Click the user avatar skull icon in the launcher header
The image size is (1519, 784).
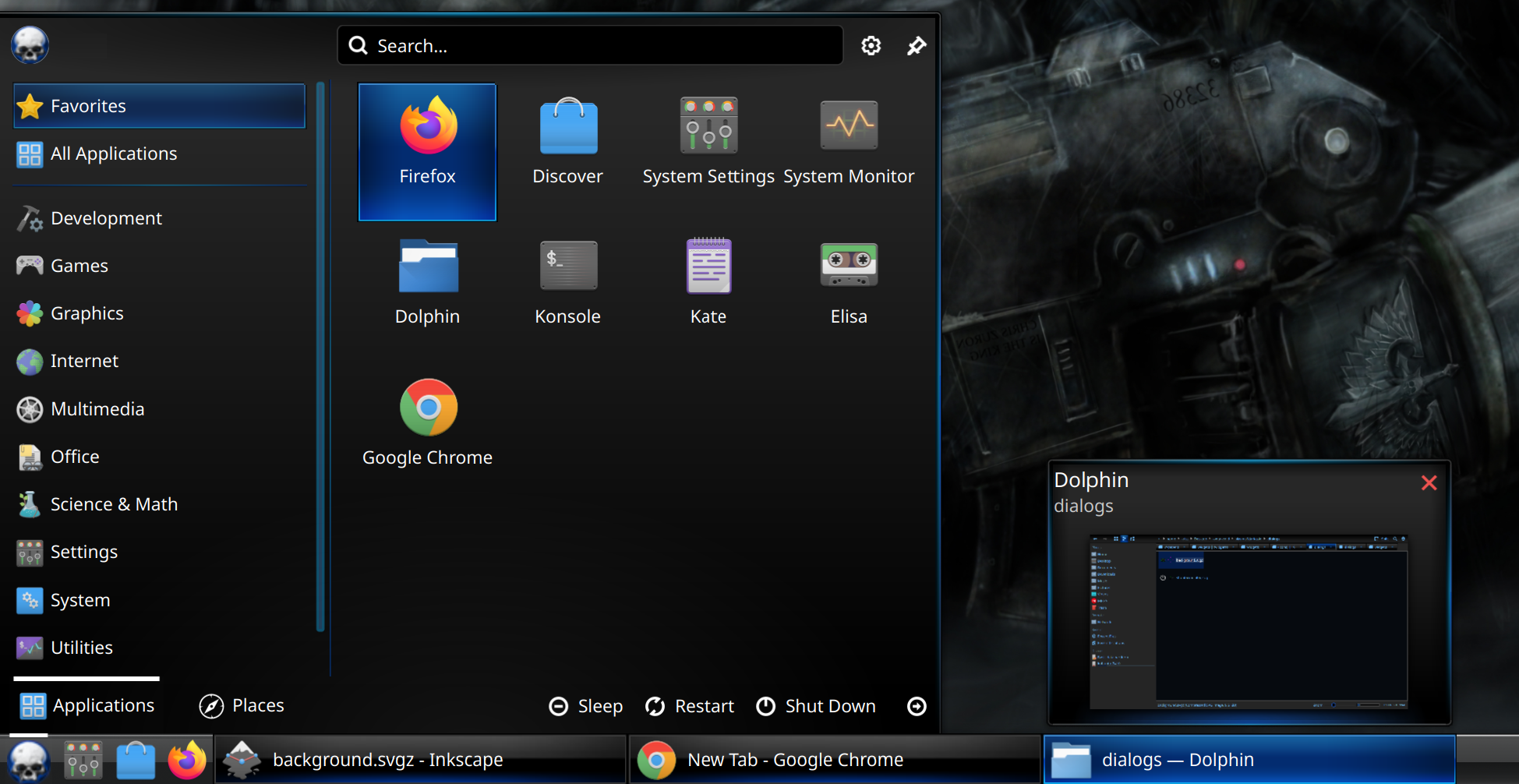[x=30, y=45]
